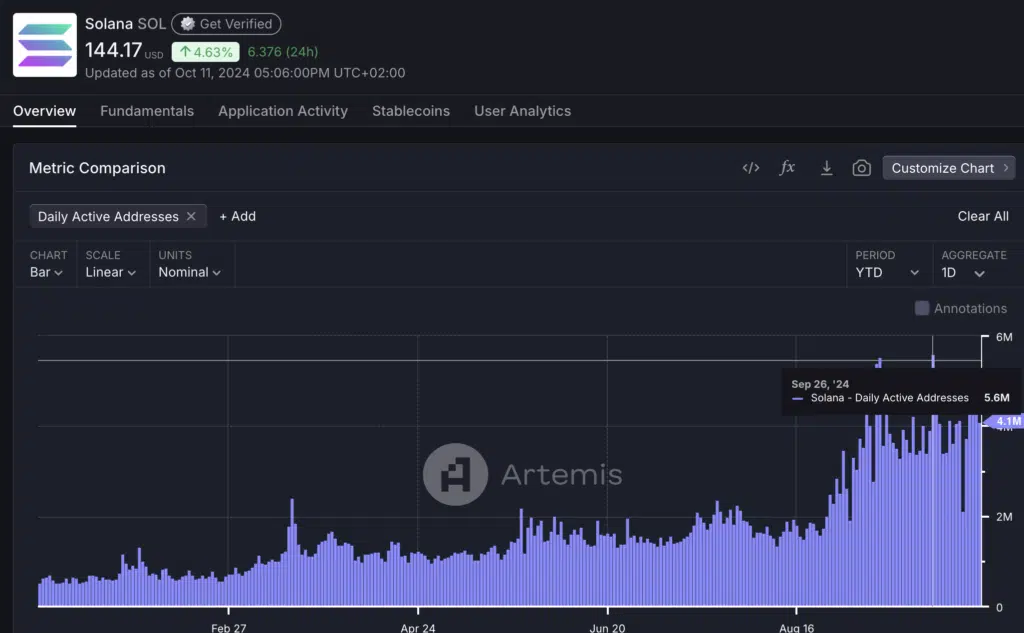Switch to the Overview tab
This screenshot has height=633, width=1024.
pyautogui.click(x=44, y=111)
